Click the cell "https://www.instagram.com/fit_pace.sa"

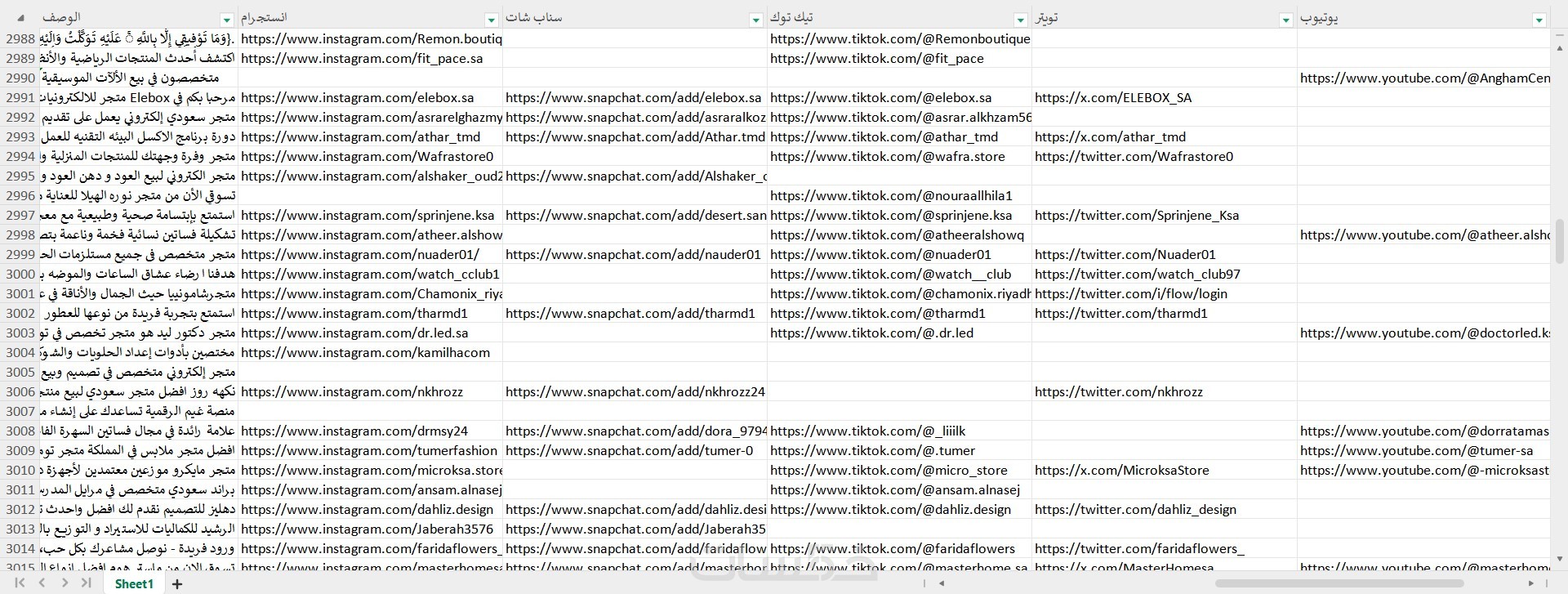pyautogui.click(x=370, y=59)
